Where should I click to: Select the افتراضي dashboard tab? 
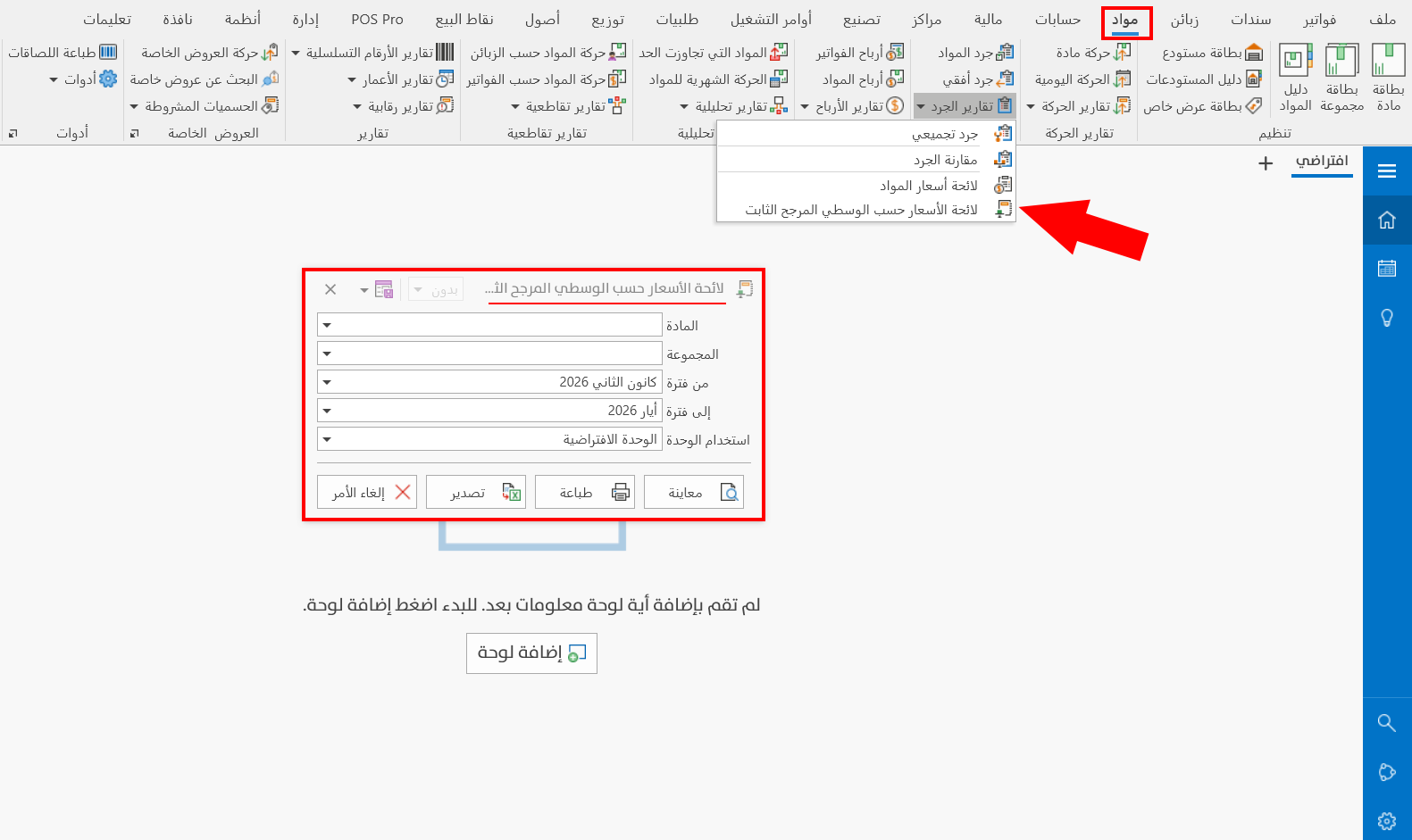pyautogui.click(x=1322, y=162)
